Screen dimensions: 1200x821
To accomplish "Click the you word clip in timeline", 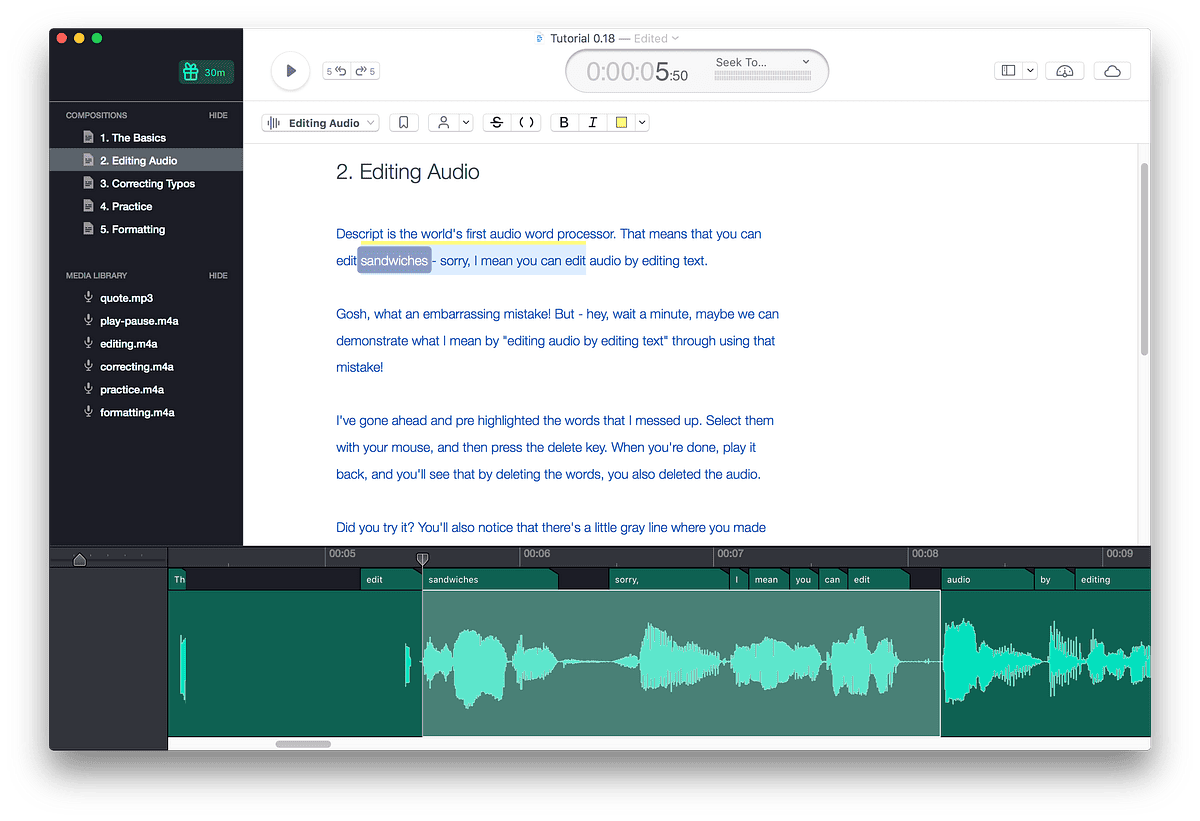I will pos(803,579).
